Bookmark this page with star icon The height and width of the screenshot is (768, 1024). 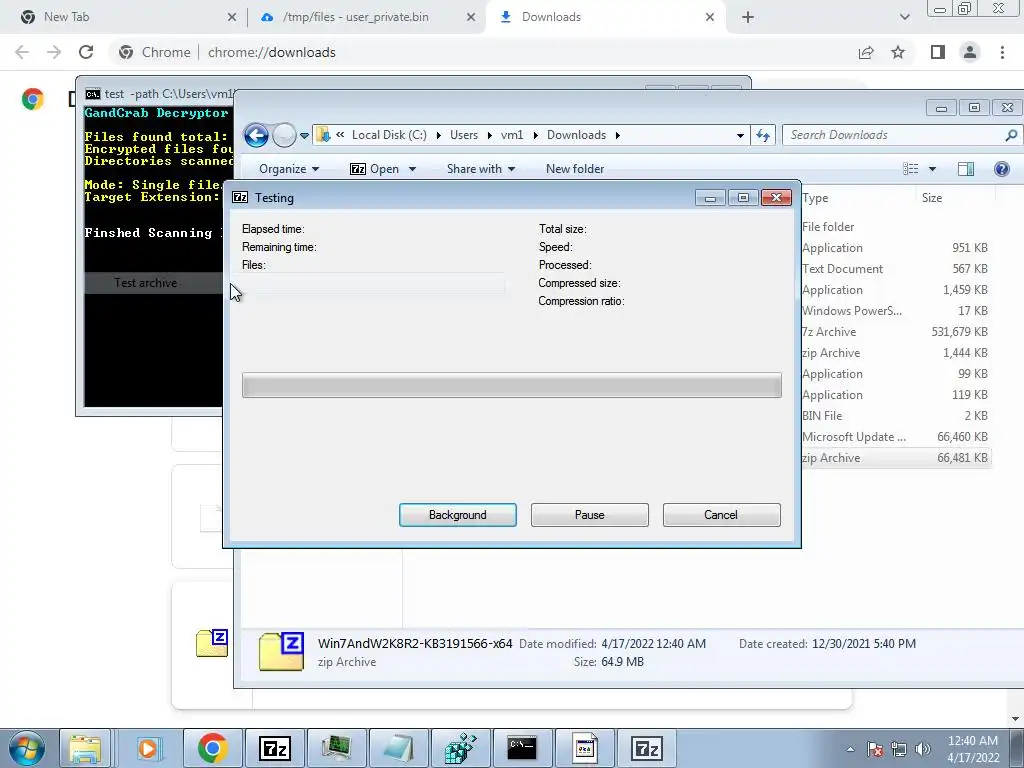(x=898, y=52)
